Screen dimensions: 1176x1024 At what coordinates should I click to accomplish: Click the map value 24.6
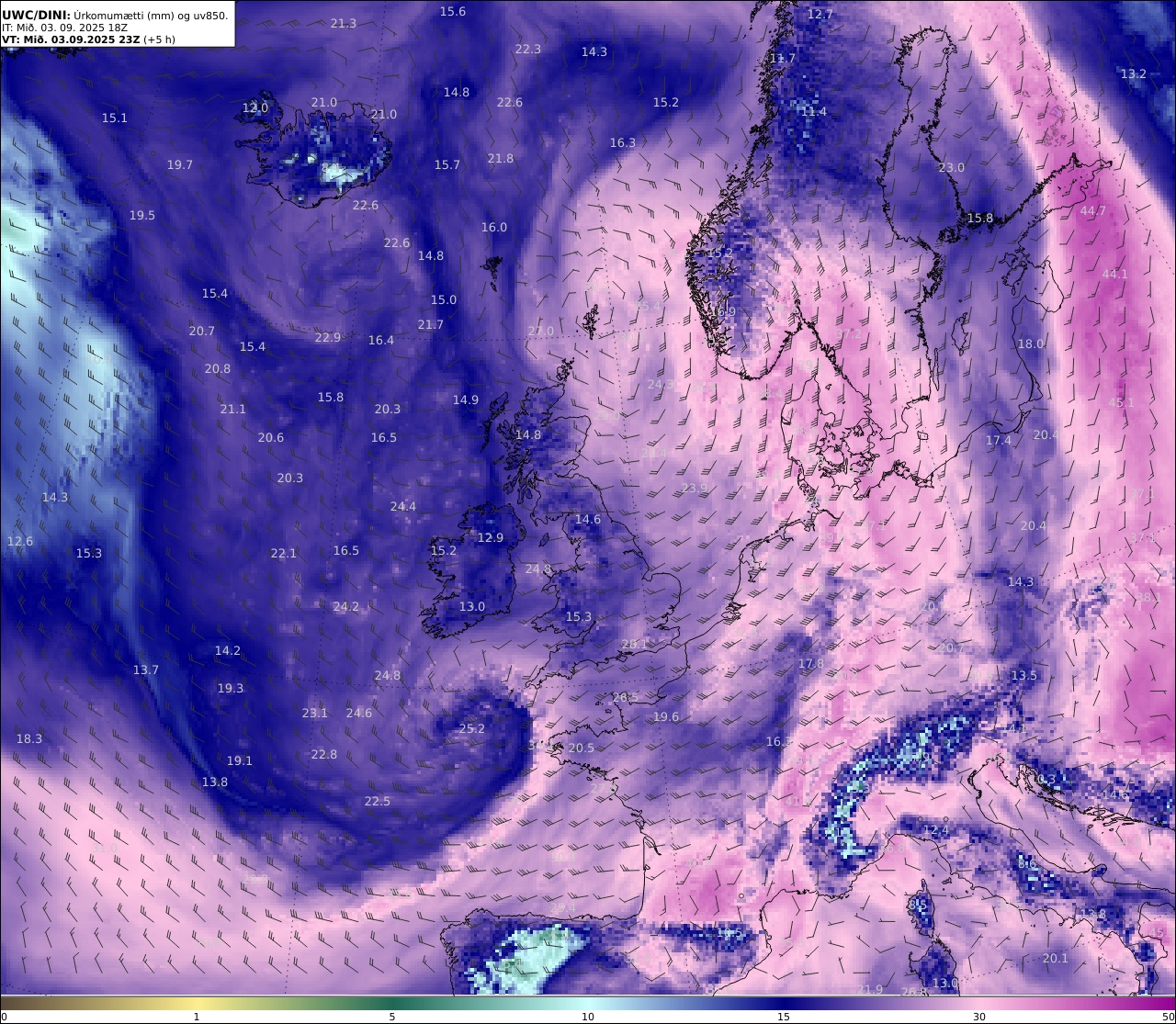point(359,713)
